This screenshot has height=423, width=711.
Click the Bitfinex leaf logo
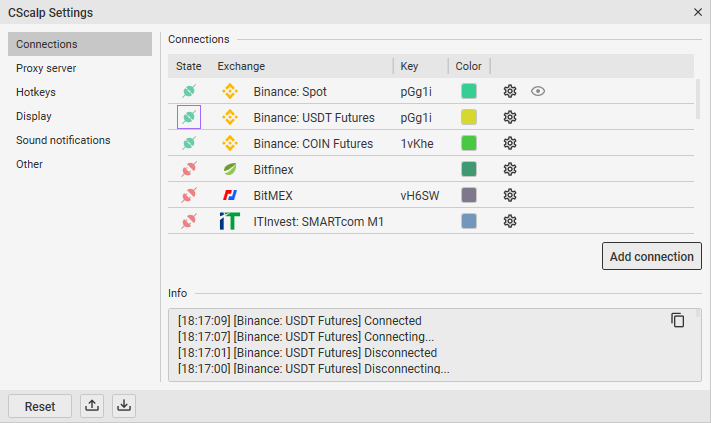[230, 169]
